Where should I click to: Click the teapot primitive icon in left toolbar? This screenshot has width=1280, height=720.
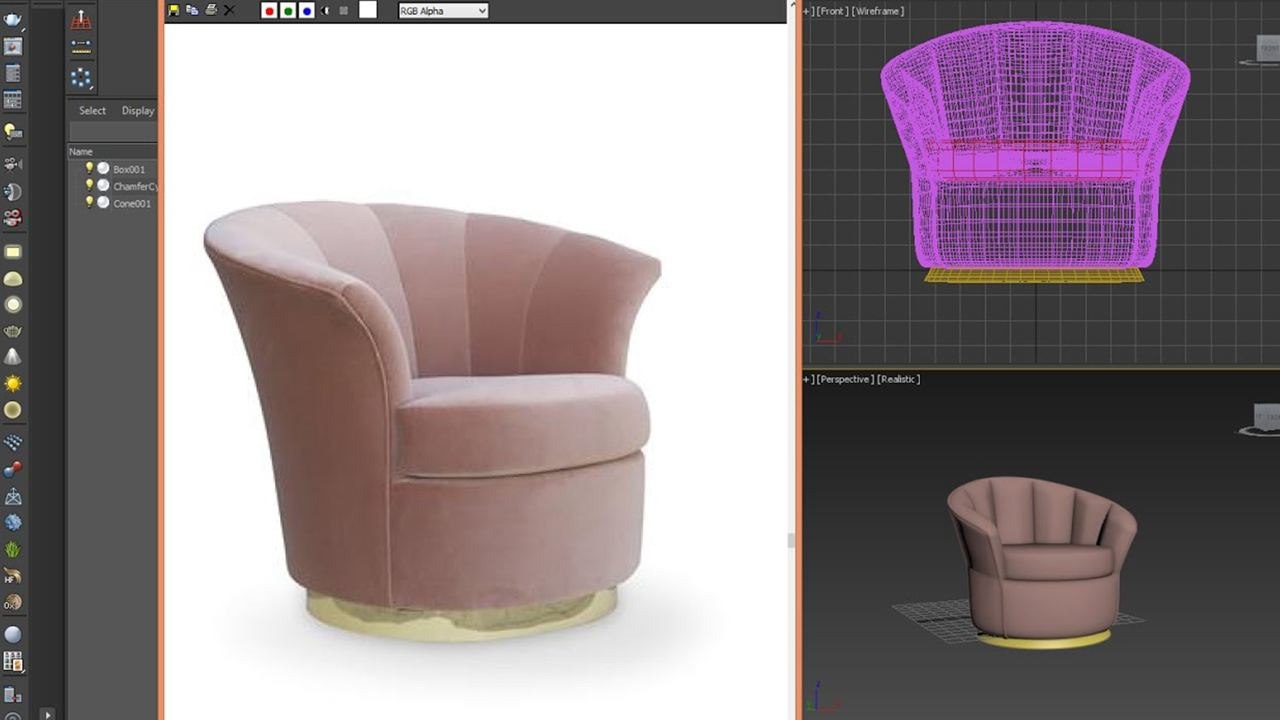pos(13,331)
